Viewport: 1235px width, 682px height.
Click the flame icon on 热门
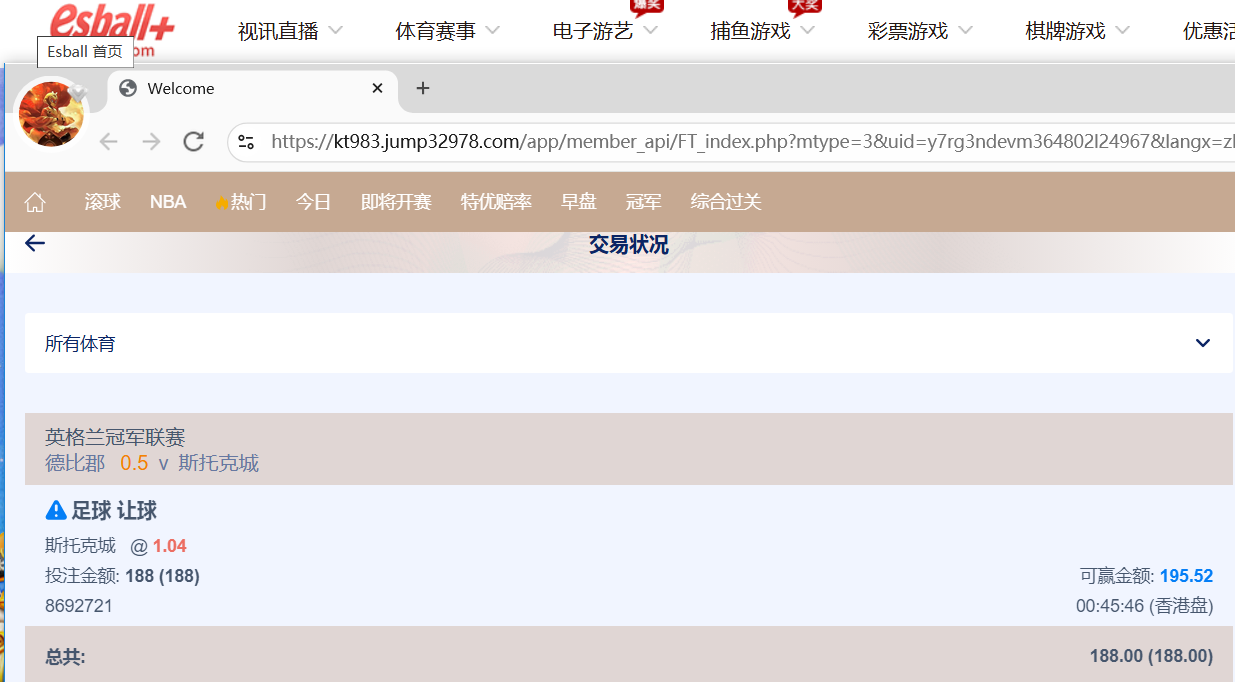click(x=221, y=201)
